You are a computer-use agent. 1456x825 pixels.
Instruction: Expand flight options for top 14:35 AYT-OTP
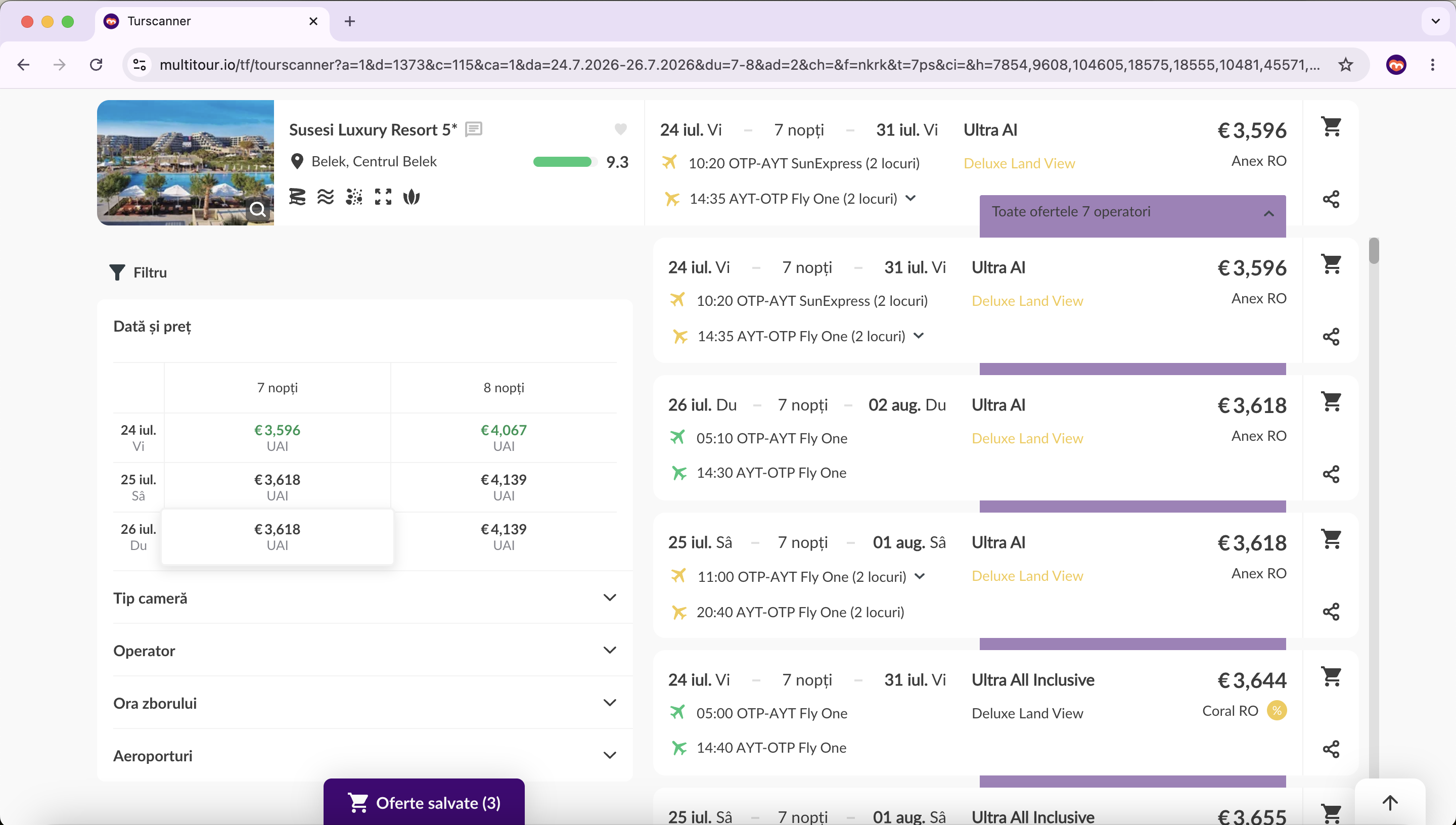(911, 198)
